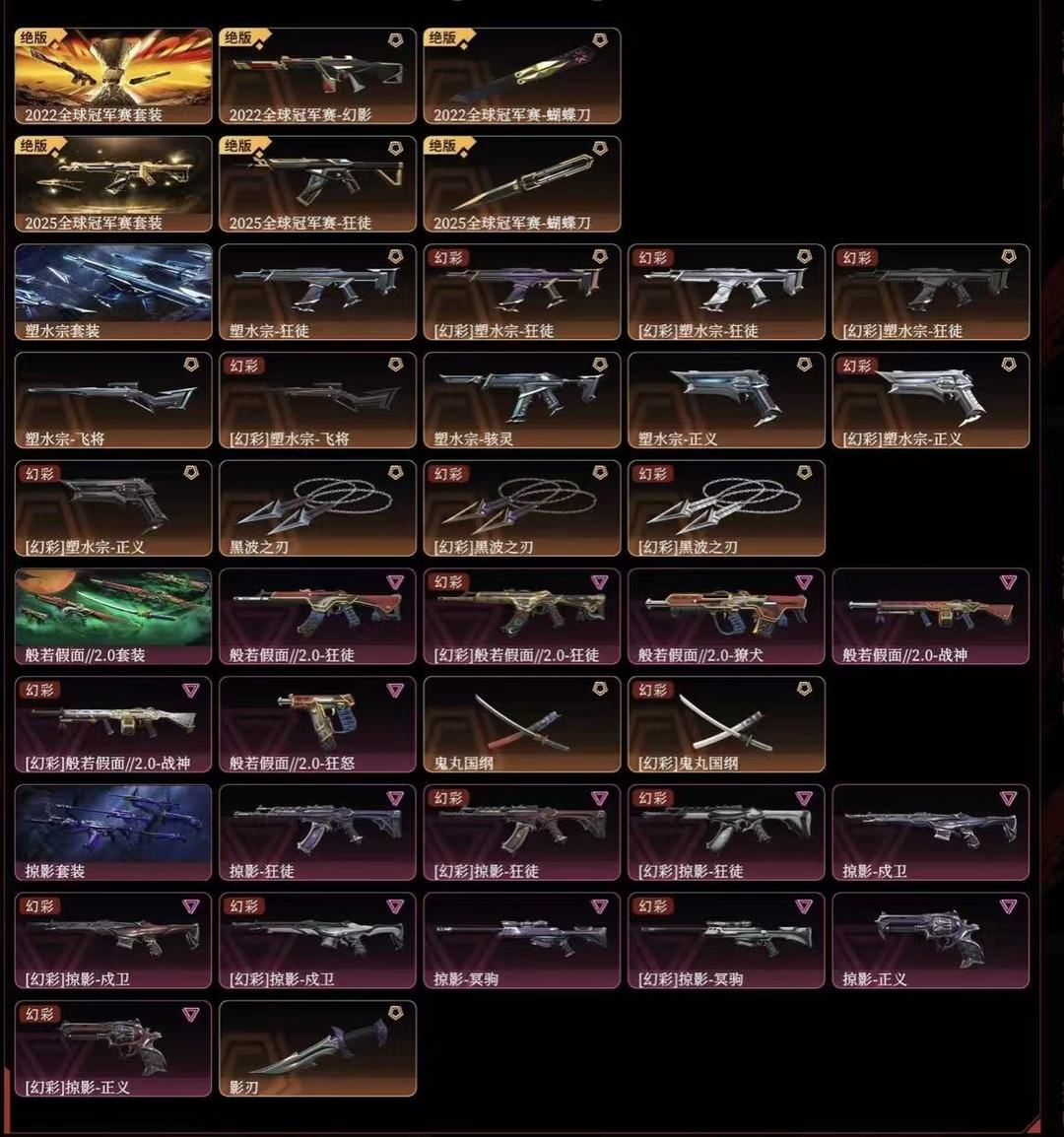This screenshot has width=1064, height=1137.
Task: Open the 般若假面//2.0套装 bundle
Action: click(x=113, y=617)
